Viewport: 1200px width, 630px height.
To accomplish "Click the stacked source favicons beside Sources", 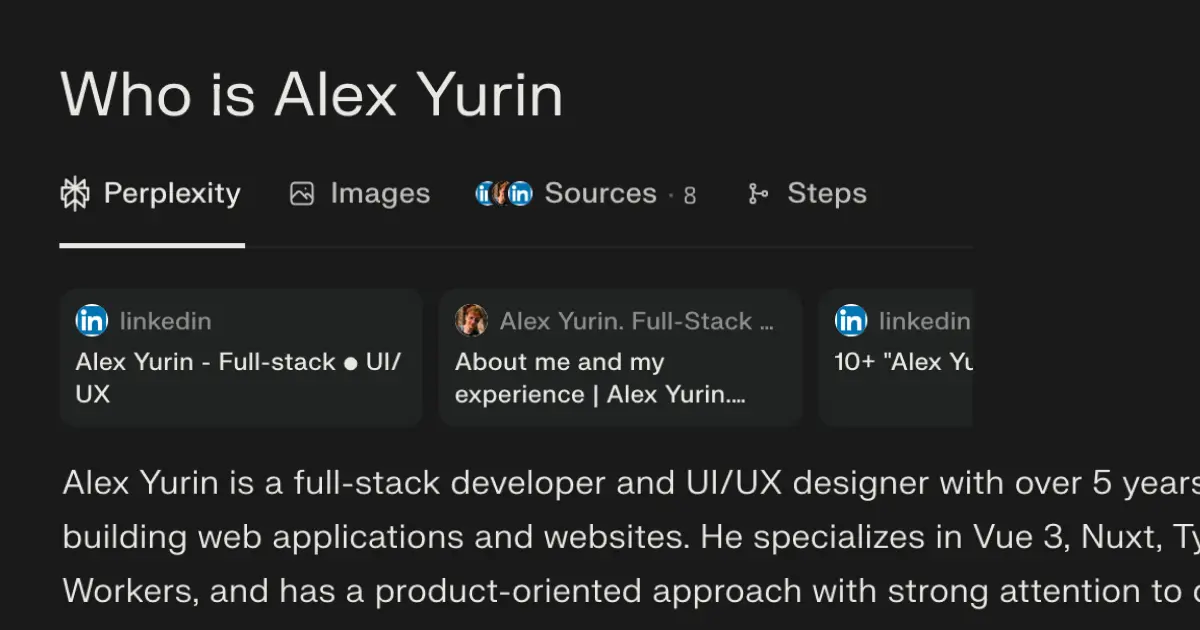I will (x=504, y=194).
